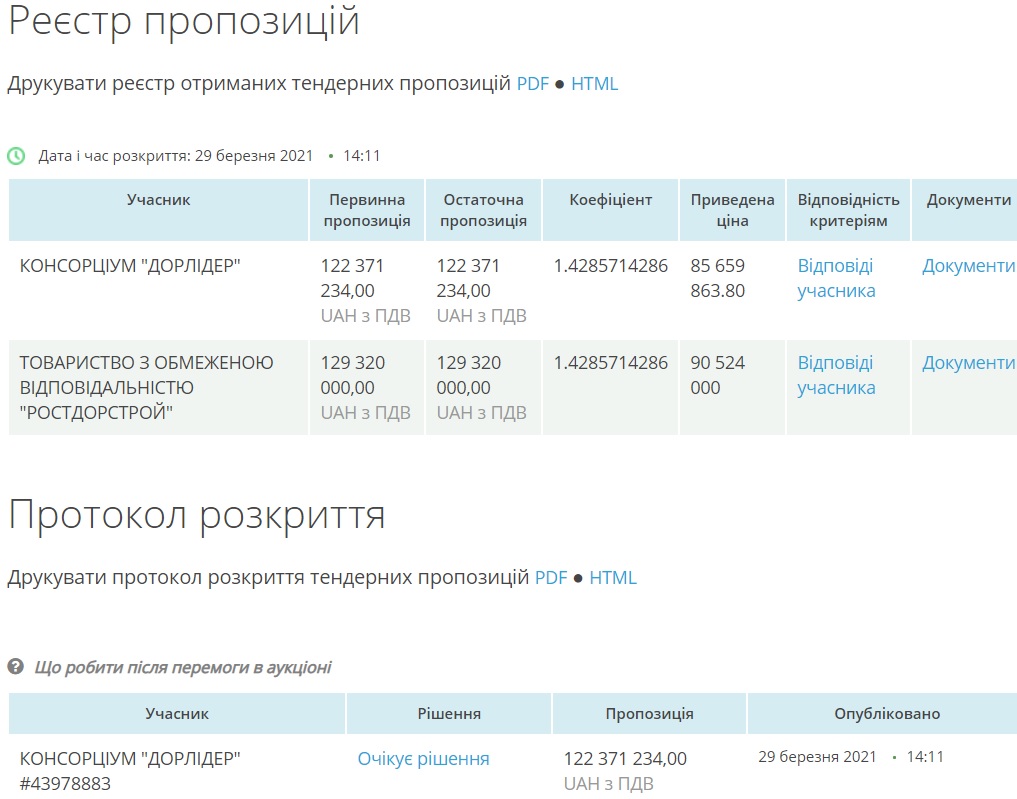Open the 'Очікує рішення' decision link

pos(423,759)
